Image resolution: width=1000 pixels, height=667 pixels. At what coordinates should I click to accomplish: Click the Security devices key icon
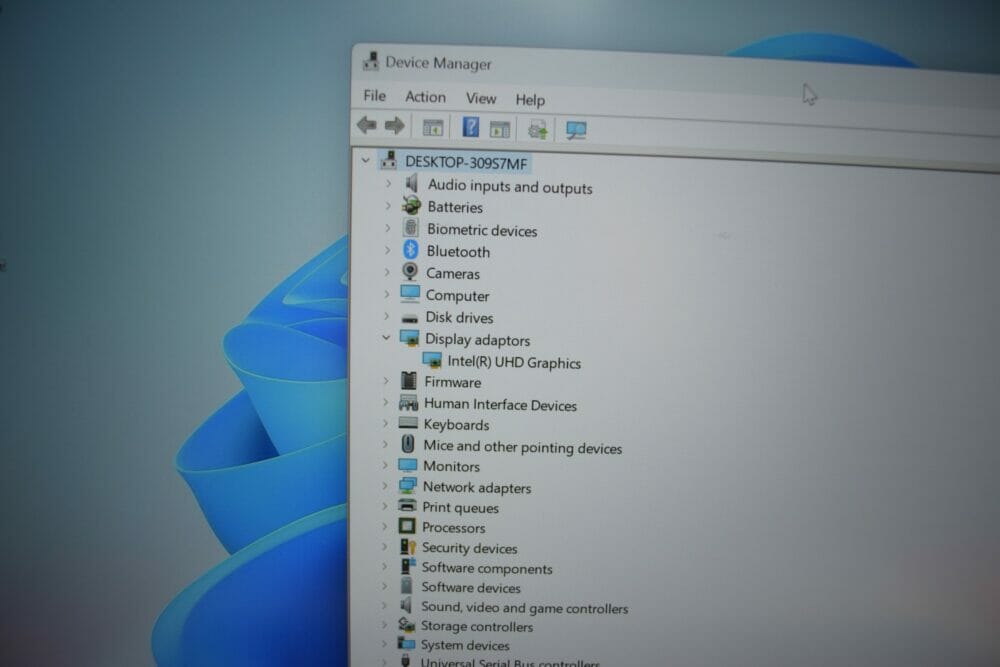point(407,546)
